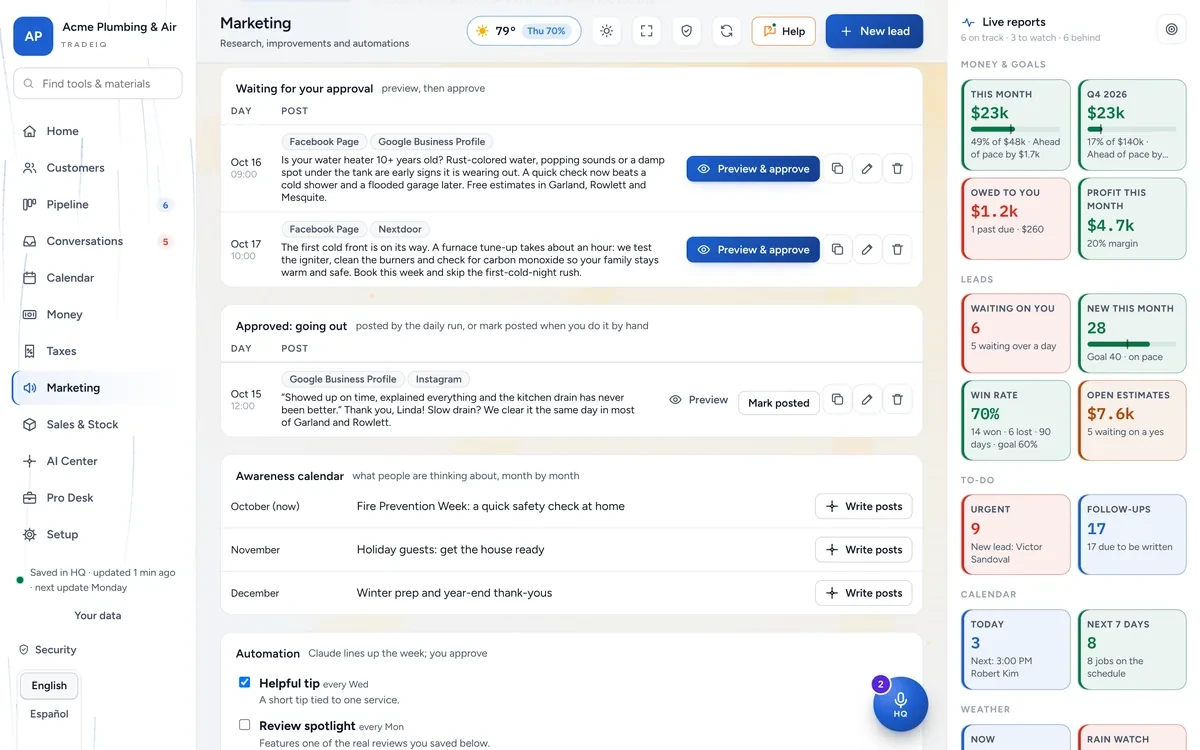Edit the Oct 16 post with pencil icon

tap(867, 169)
